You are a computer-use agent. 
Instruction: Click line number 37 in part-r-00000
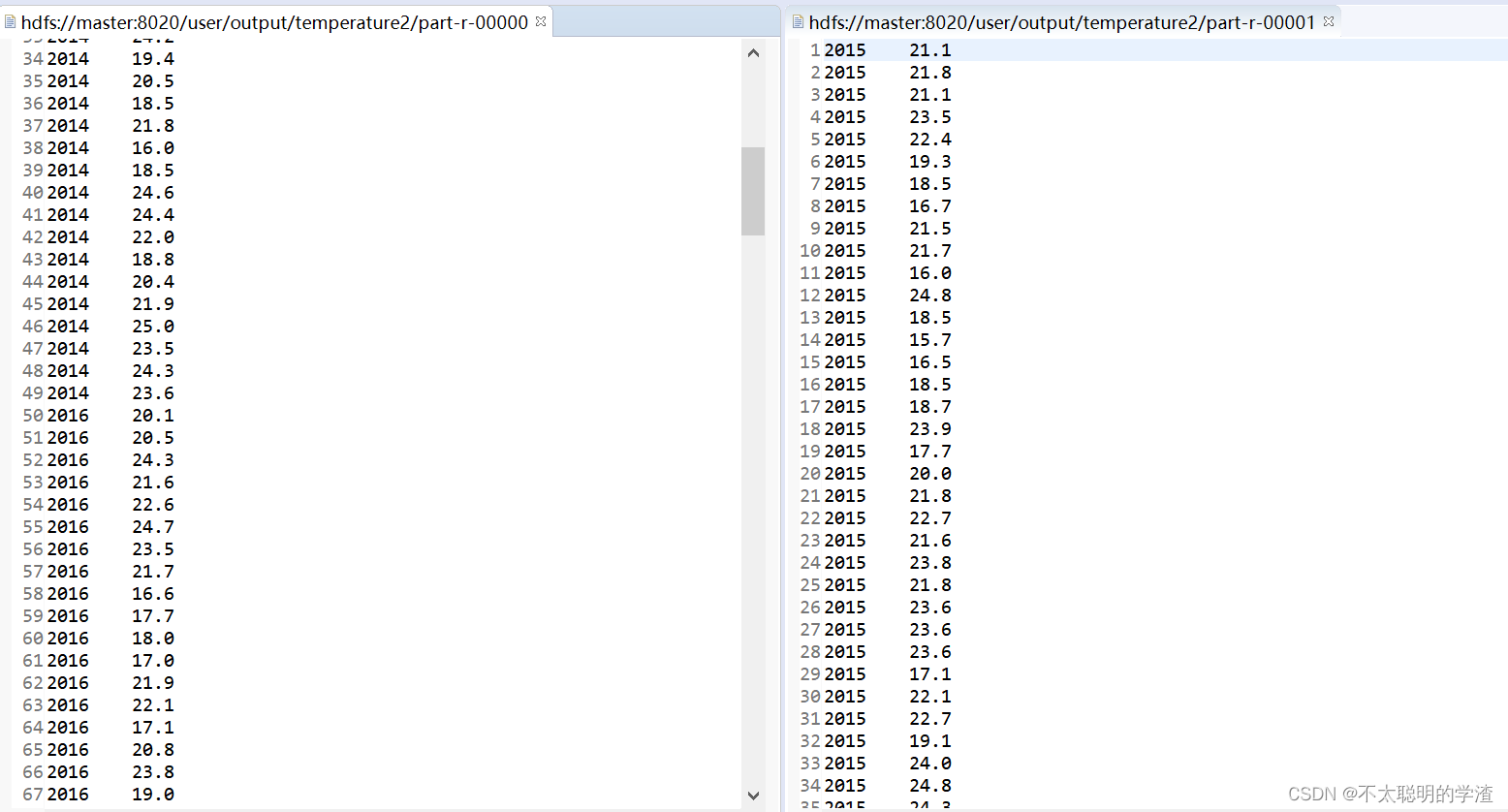point(33,126)
